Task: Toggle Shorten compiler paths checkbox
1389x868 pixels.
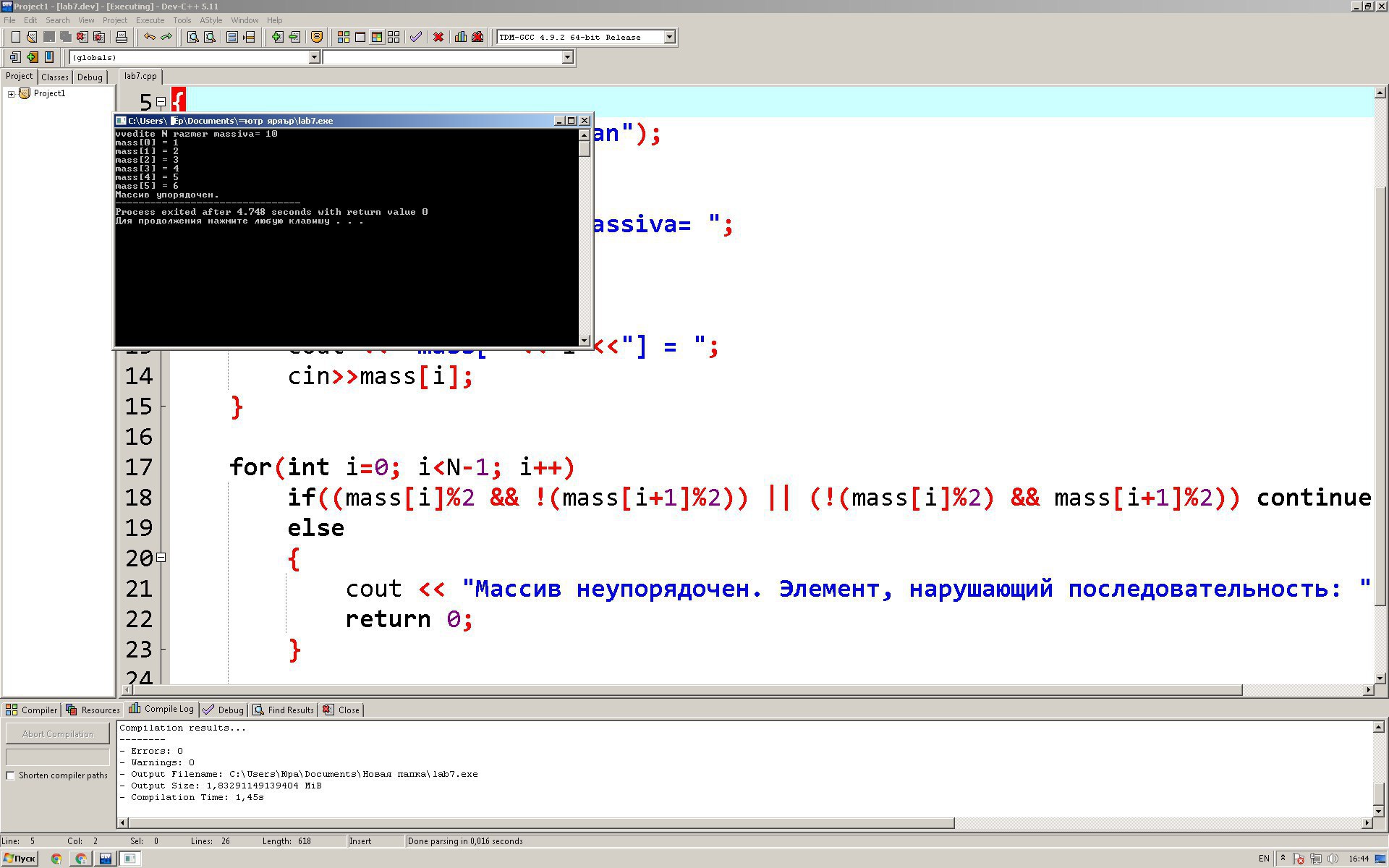Action: (x=11, y=775)
